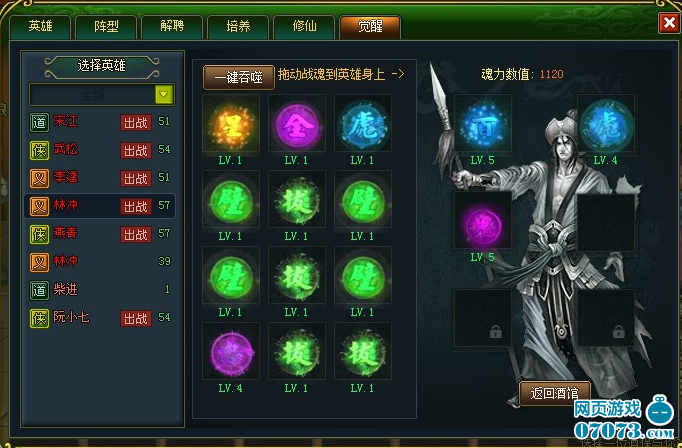Select the purple 全 soul orb

tap(297, 125)
